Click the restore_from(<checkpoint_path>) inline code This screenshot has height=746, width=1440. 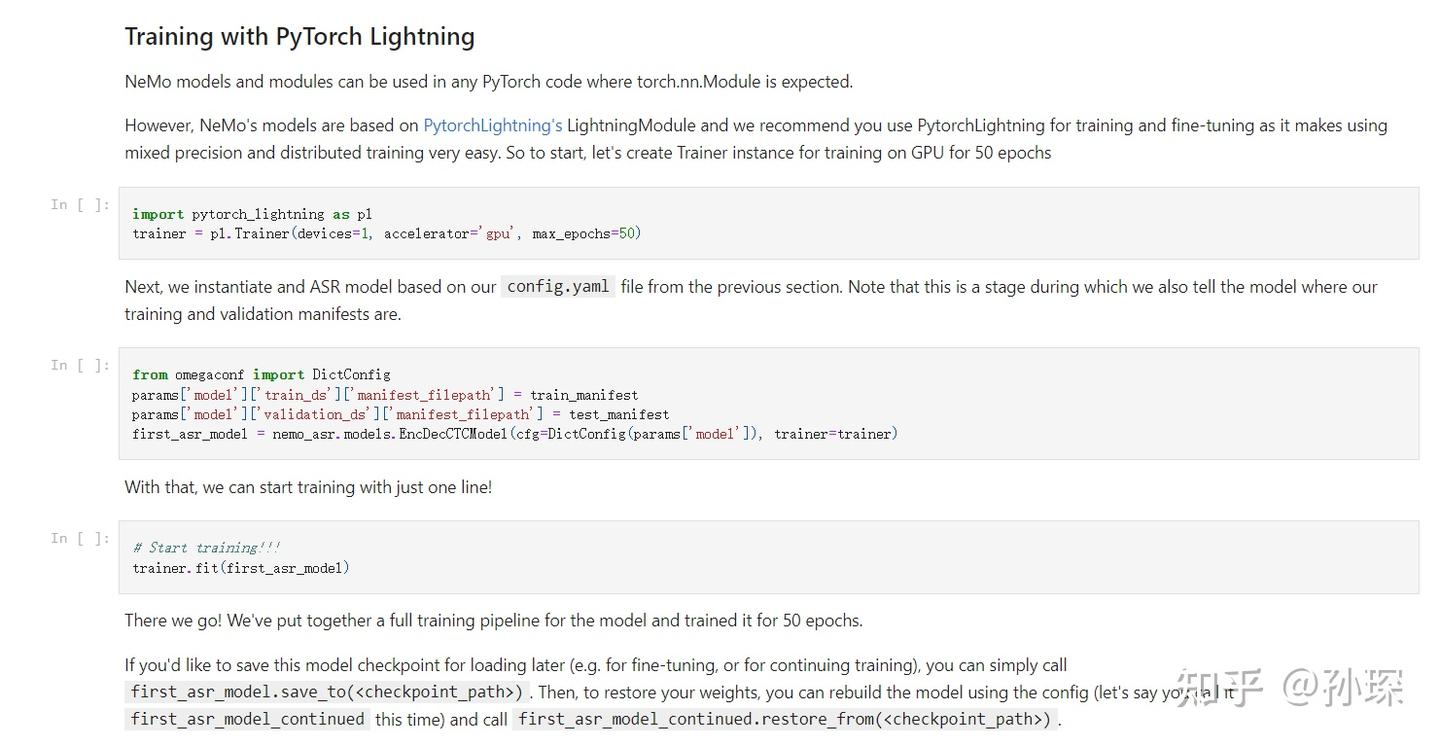[x=784, y=719]
